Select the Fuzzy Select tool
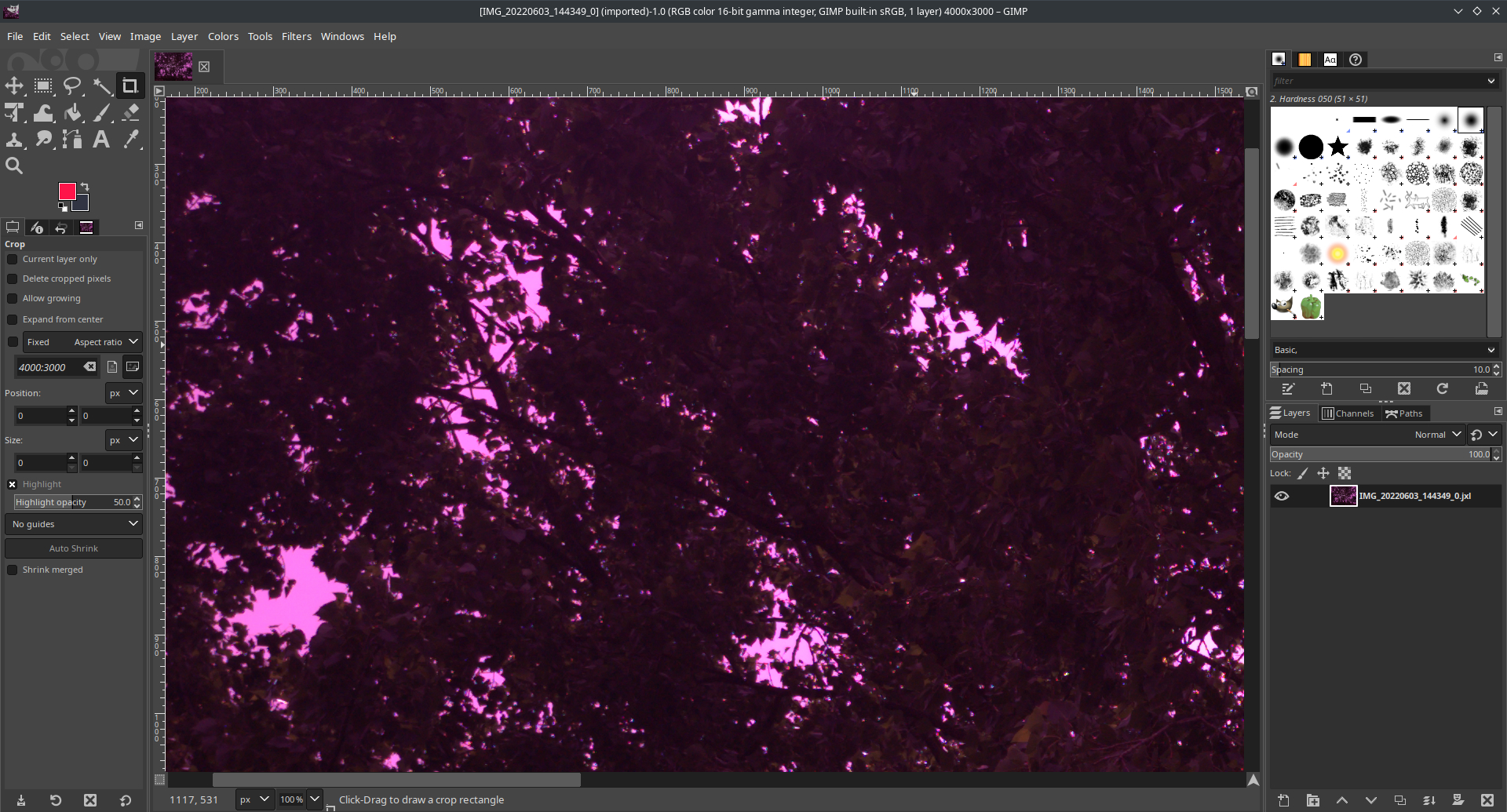Image resolution: width=1507 pixels, height=812 pixels. point(103,86)
